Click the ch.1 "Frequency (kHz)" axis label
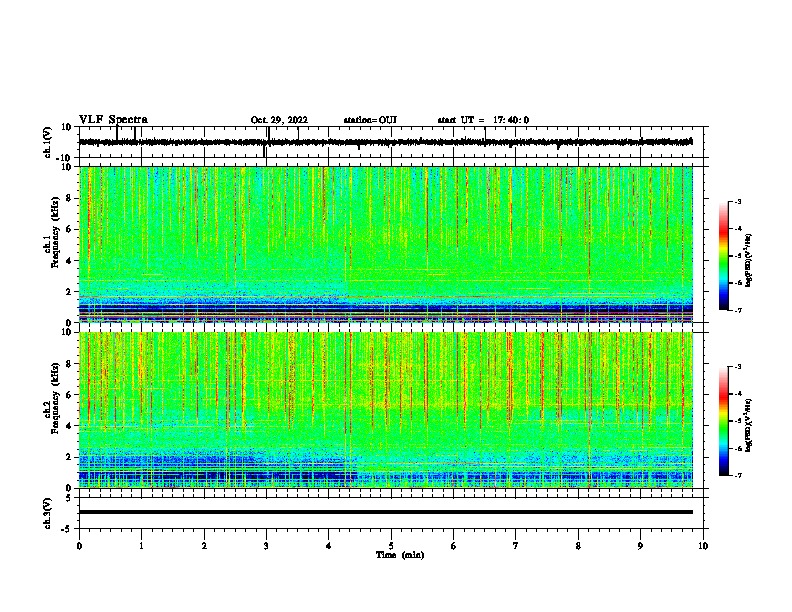Screen dimensions: 792x612 55,232
